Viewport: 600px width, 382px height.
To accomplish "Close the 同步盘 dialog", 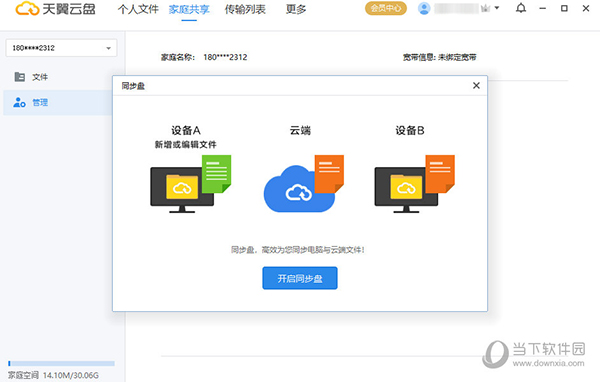I will tap(476, 85).
